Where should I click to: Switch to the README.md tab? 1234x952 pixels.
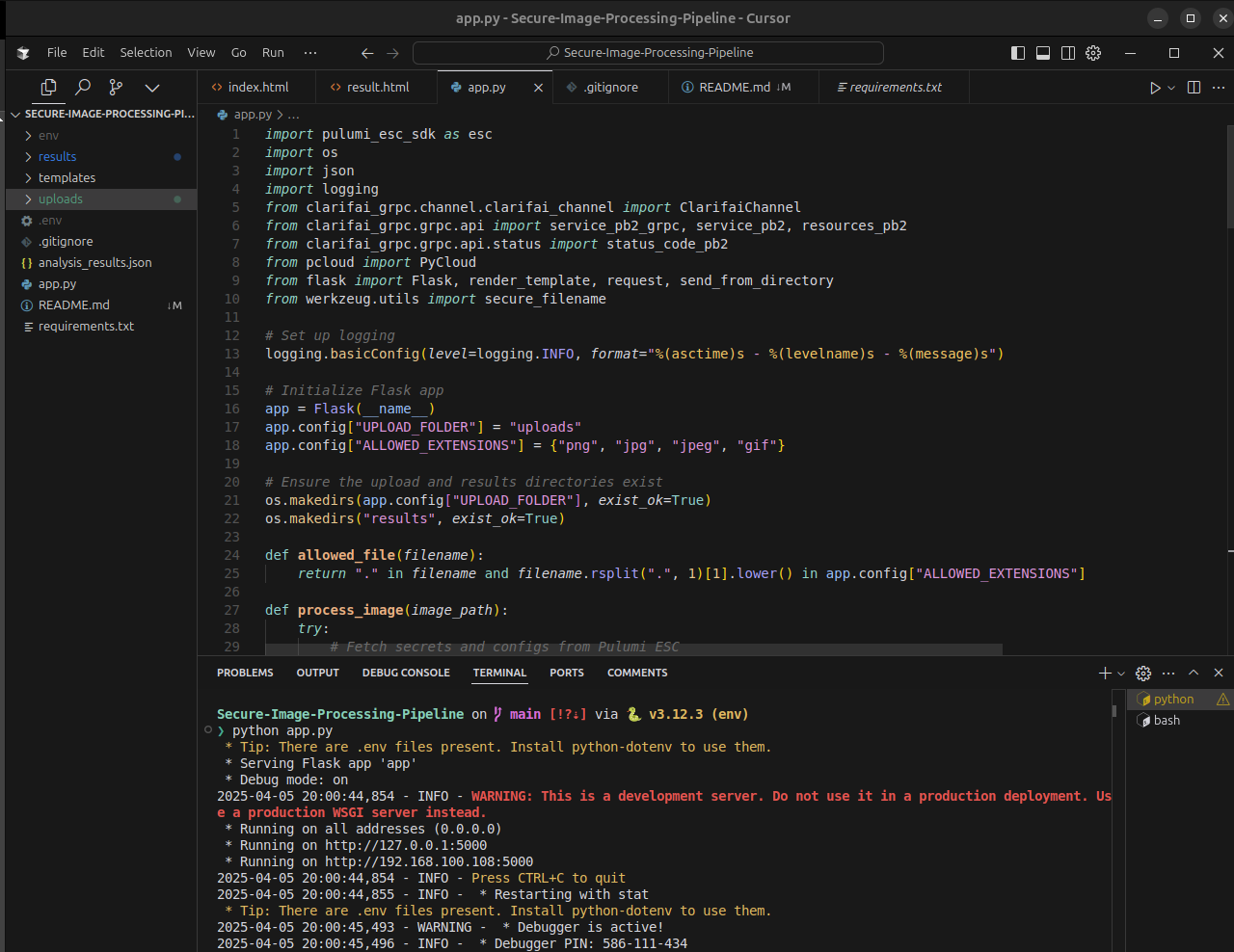click(x=742, y=87)
